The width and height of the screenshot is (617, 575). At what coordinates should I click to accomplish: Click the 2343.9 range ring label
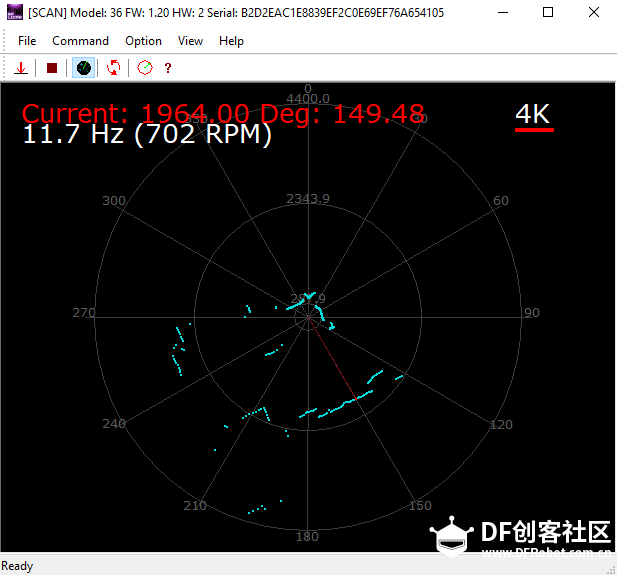pos(308,199)
